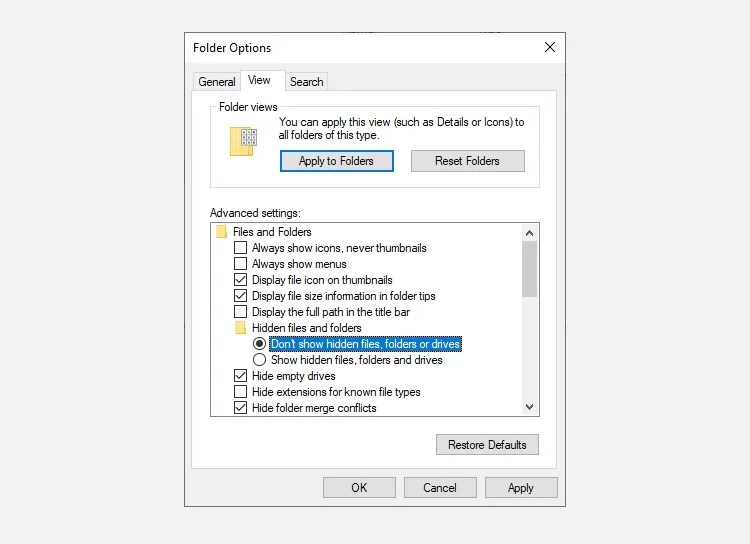
Task: Click Restore Defaults button
Action: pyautogui.click(x=487, y=444)
